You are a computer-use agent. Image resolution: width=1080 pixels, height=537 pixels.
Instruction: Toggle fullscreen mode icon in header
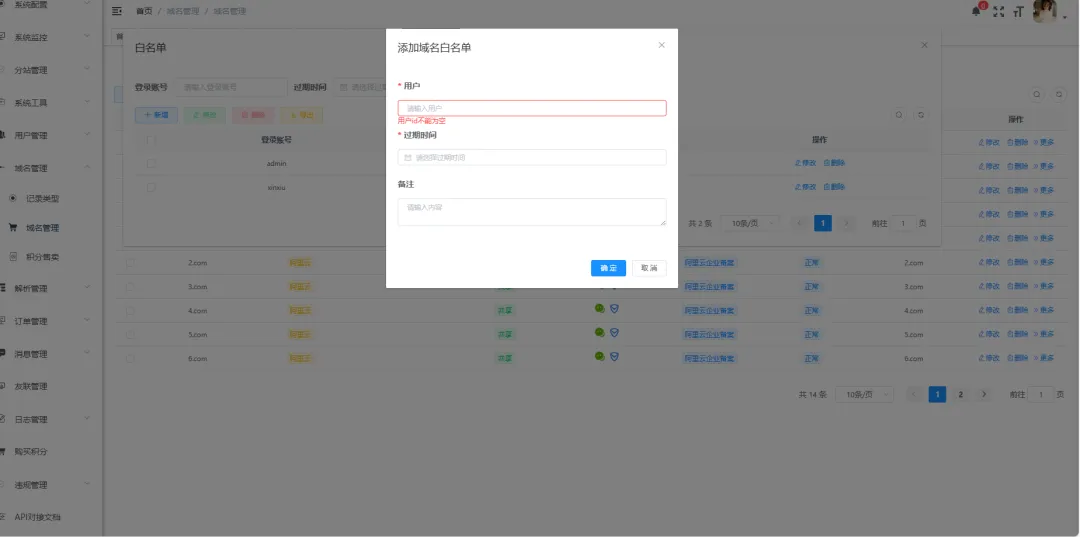(998, 11)
